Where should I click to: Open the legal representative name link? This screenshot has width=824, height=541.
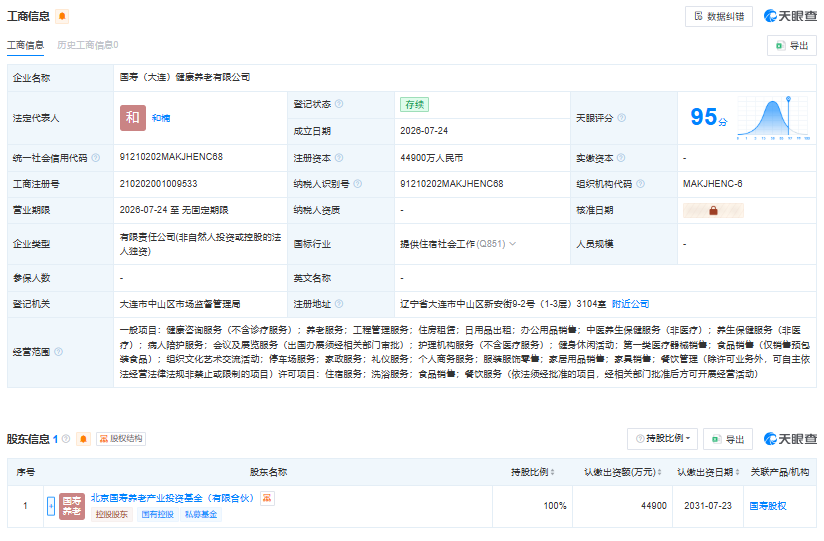(161, 118)
